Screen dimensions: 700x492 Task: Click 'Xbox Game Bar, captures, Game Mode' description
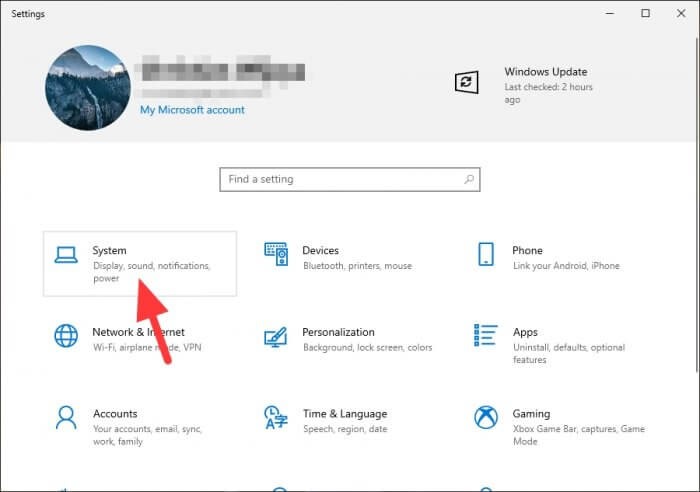point(579,435)
